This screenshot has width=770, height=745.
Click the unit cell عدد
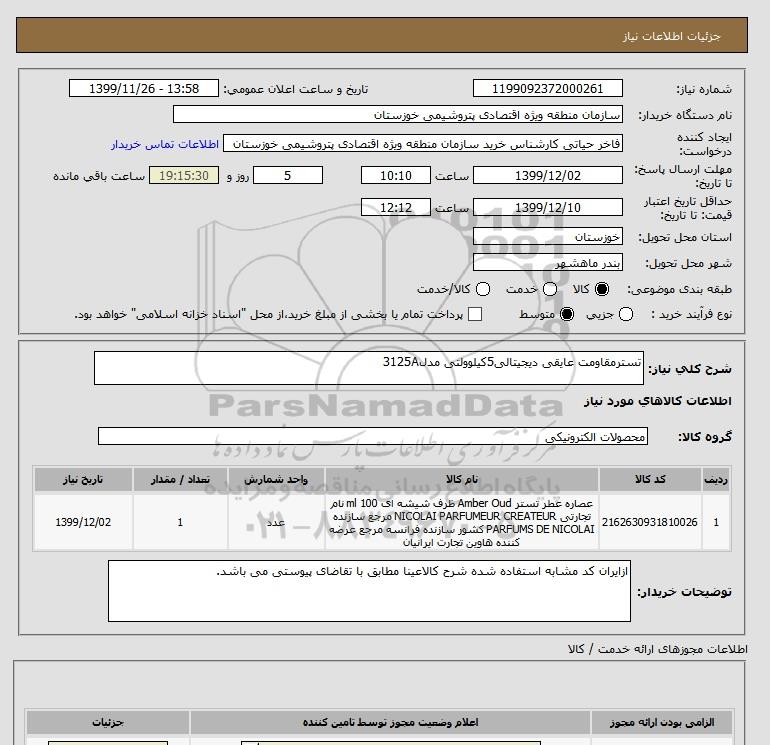coord(276,522)
